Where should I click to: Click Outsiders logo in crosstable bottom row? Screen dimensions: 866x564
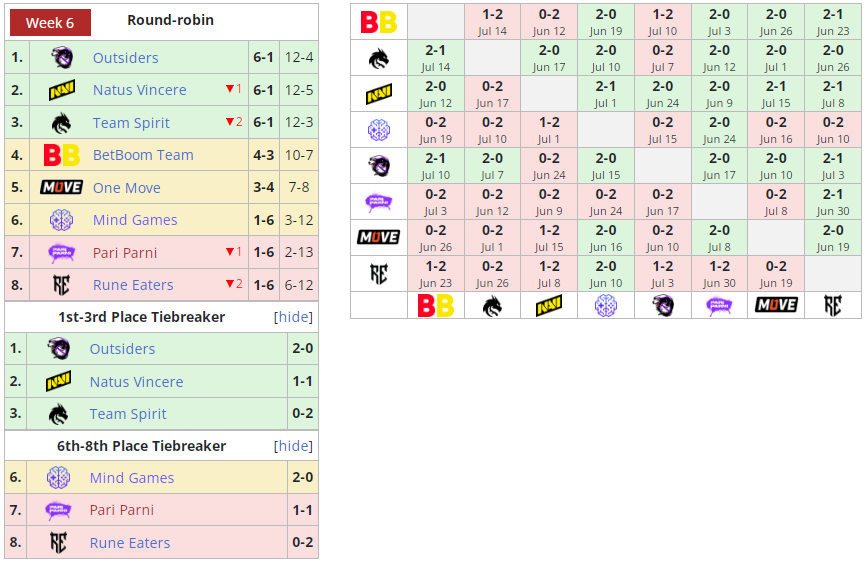pyautogui.click(x=662, y=305)
